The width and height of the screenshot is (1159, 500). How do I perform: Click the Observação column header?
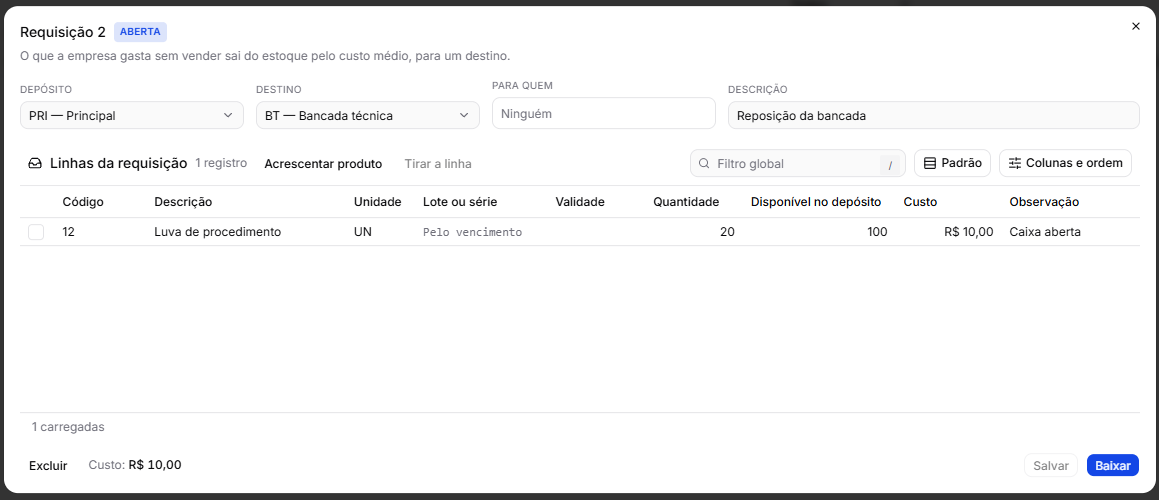click(1044, 202)
